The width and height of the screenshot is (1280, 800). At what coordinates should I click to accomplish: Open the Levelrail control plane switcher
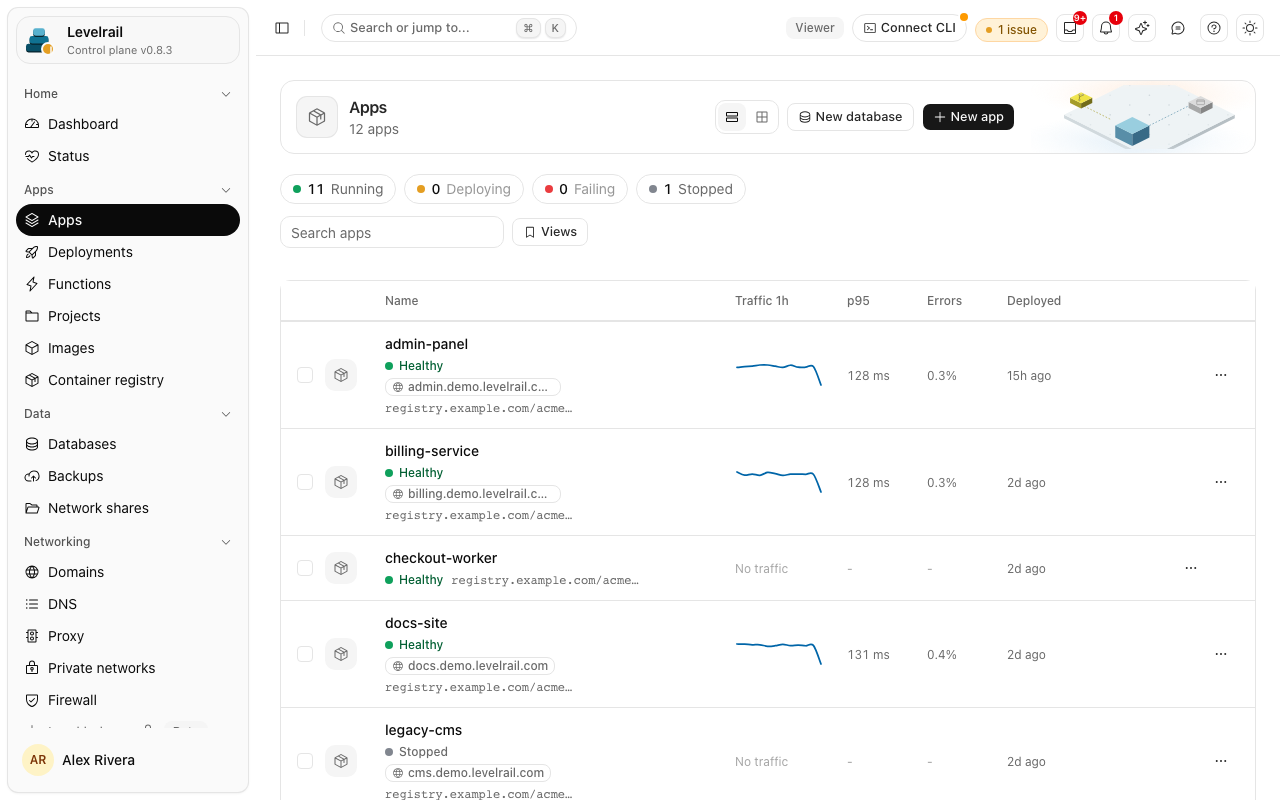(x=128, y=40)
